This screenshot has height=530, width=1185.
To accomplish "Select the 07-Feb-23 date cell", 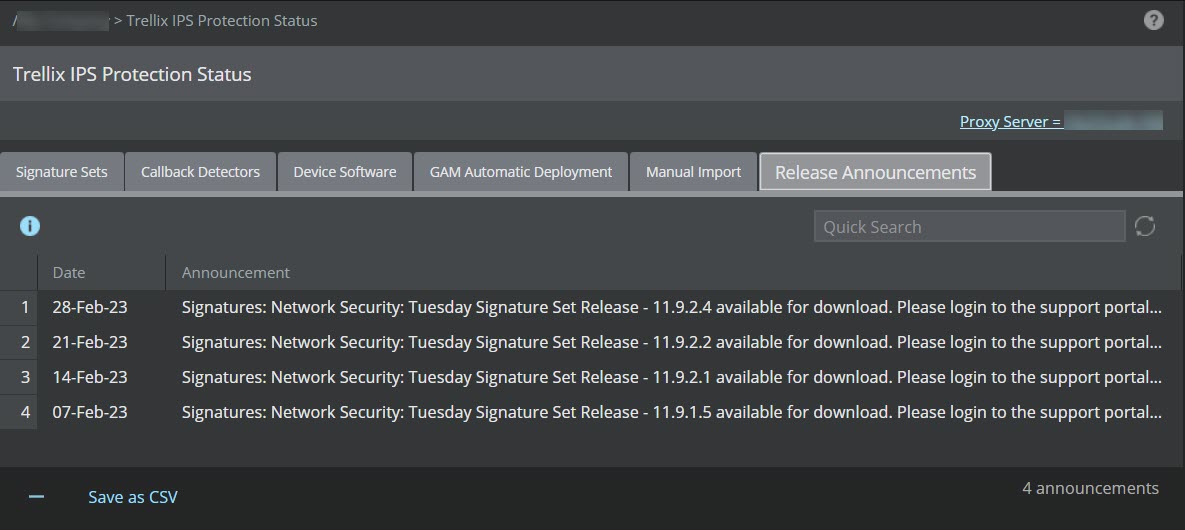I will point(90,412).
